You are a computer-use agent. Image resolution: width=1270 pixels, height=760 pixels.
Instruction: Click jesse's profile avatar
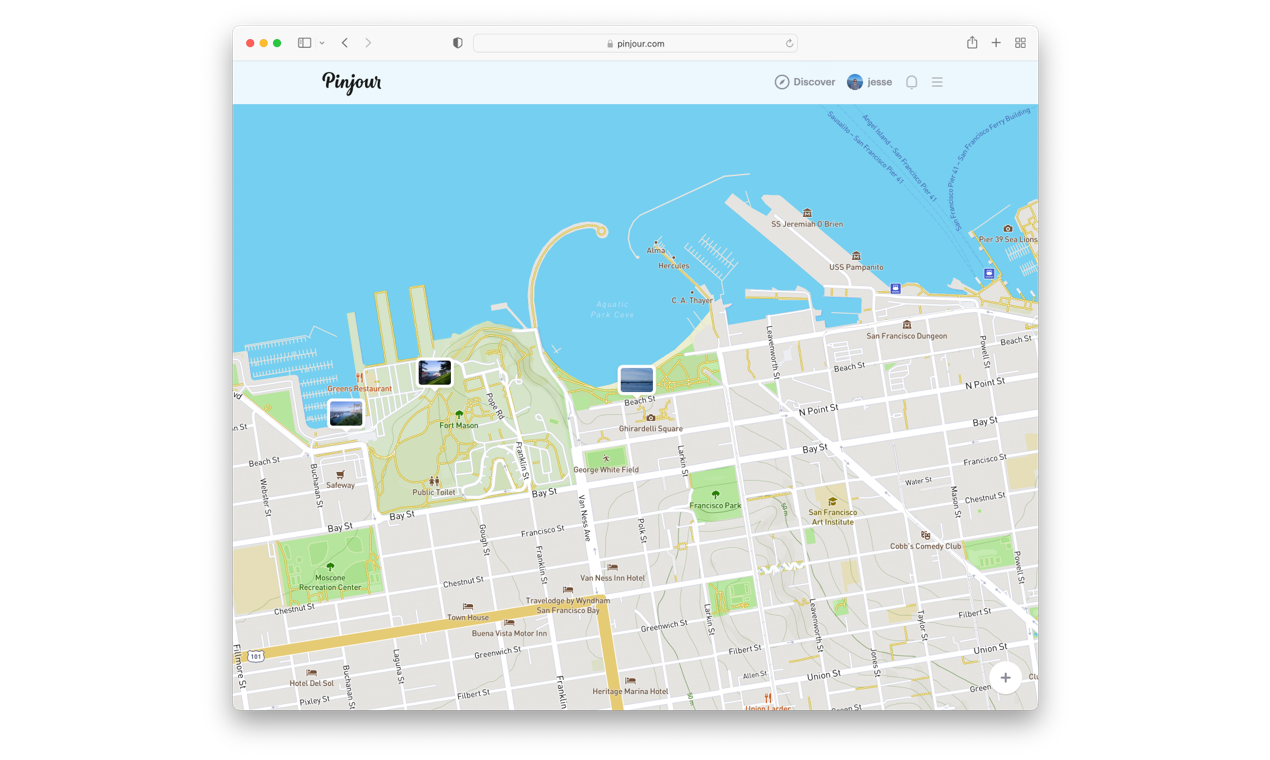click(855, 82)
